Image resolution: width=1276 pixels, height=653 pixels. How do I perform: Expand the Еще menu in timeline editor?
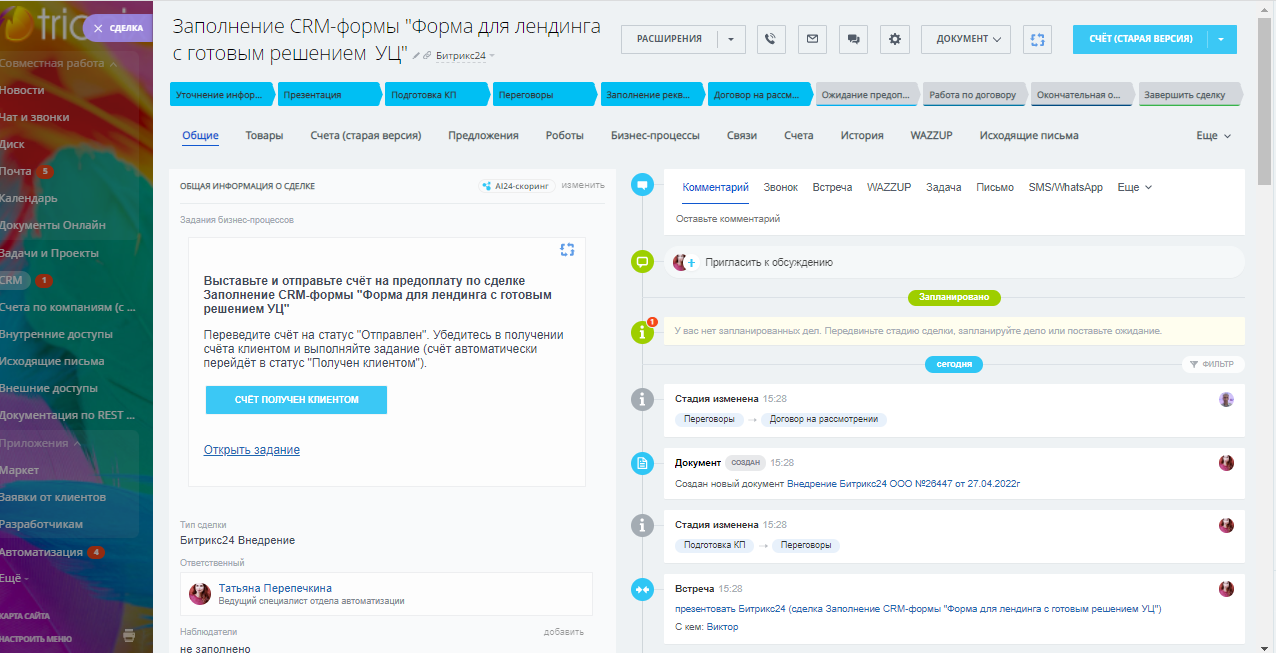pyautogui.click(x=1134, y=187)
